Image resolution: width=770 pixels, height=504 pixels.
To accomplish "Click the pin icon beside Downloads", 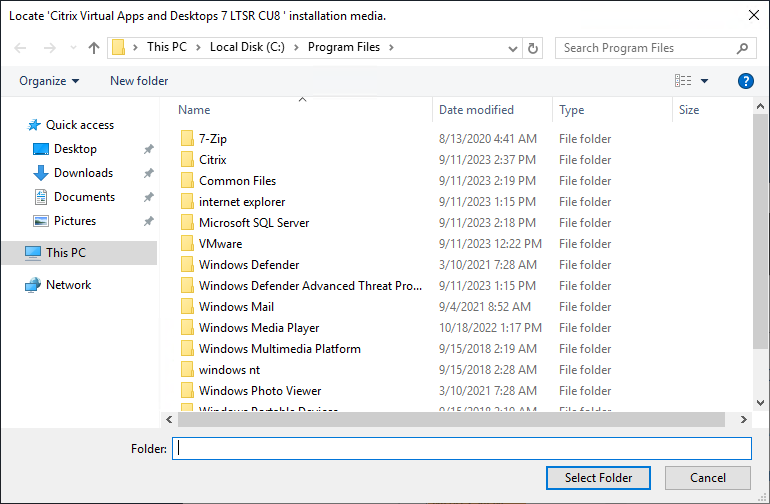I will click(x=148, y=173).
